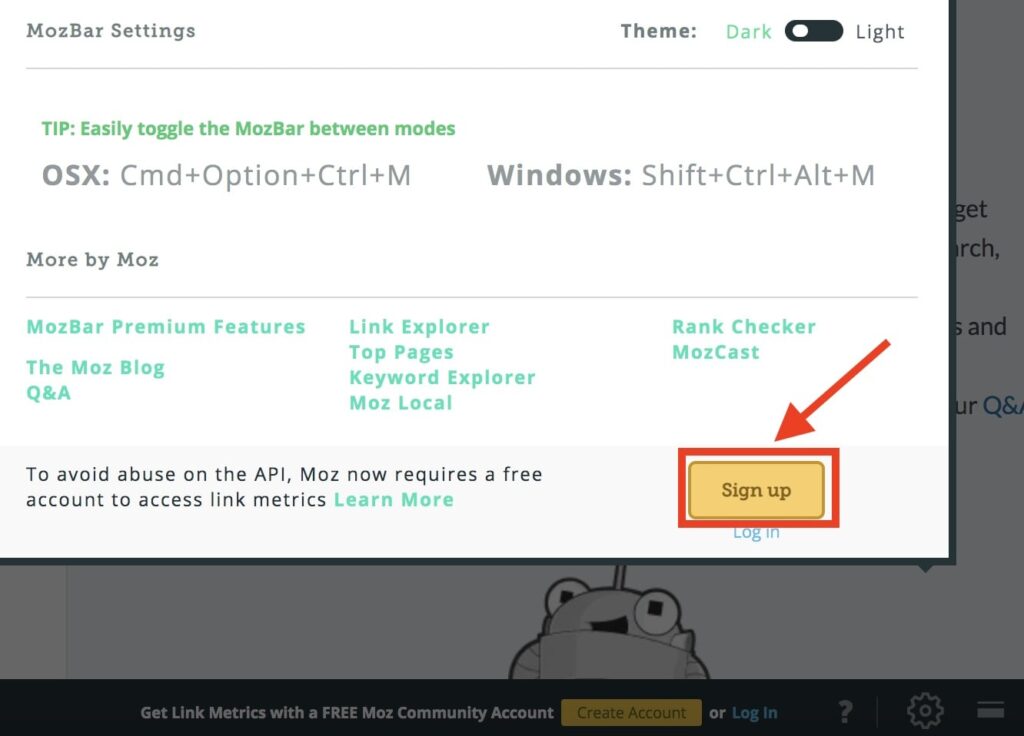Click Create Account in the MozBar toolbar
Viewport: 1024px width, 736px height.
pos(632,712)
